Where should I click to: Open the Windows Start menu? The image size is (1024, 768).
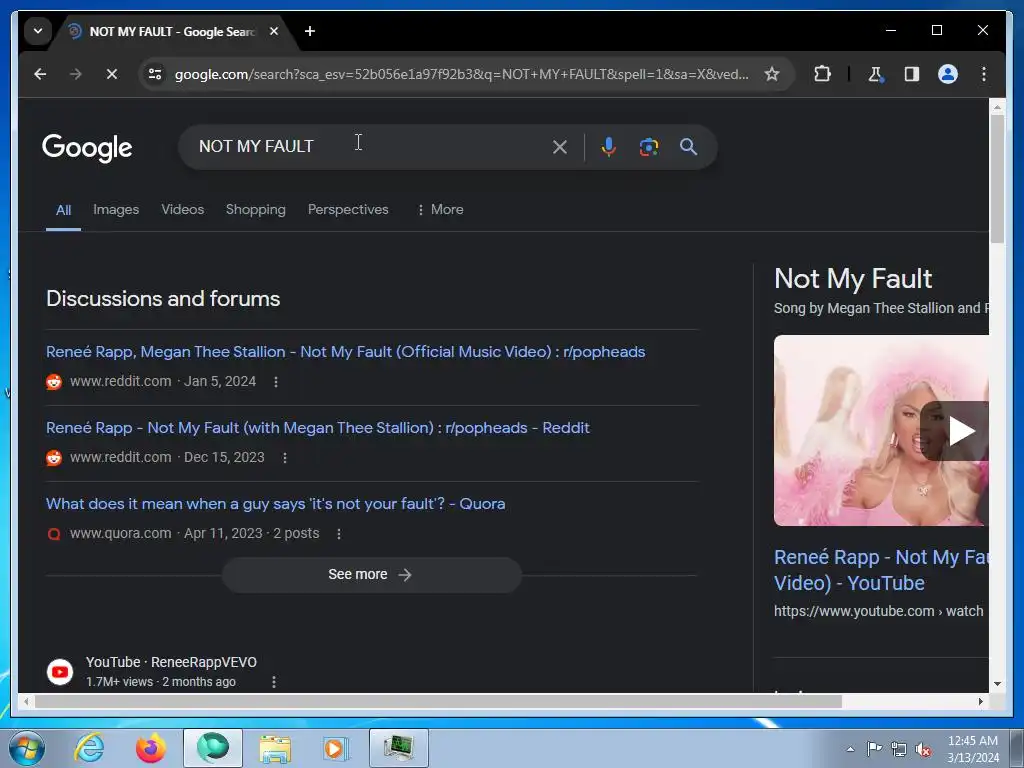pos(26,748)
